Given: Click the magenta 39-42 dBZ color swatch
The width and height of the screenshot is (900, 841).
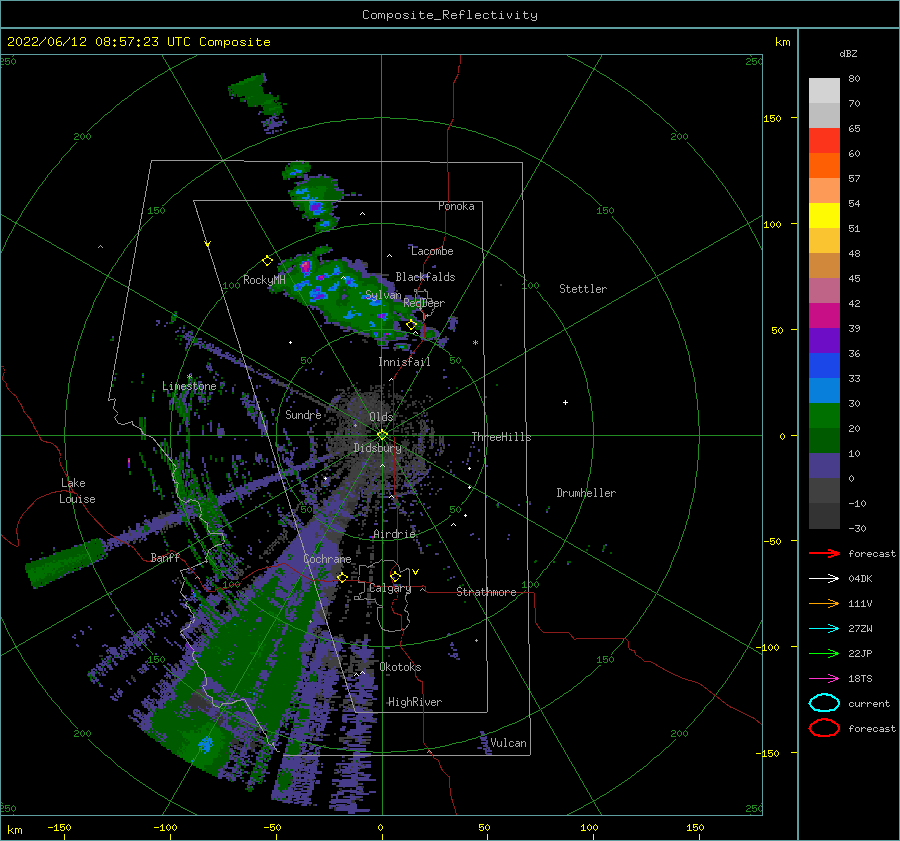Looking at the screenshot, I should [824, 315].
